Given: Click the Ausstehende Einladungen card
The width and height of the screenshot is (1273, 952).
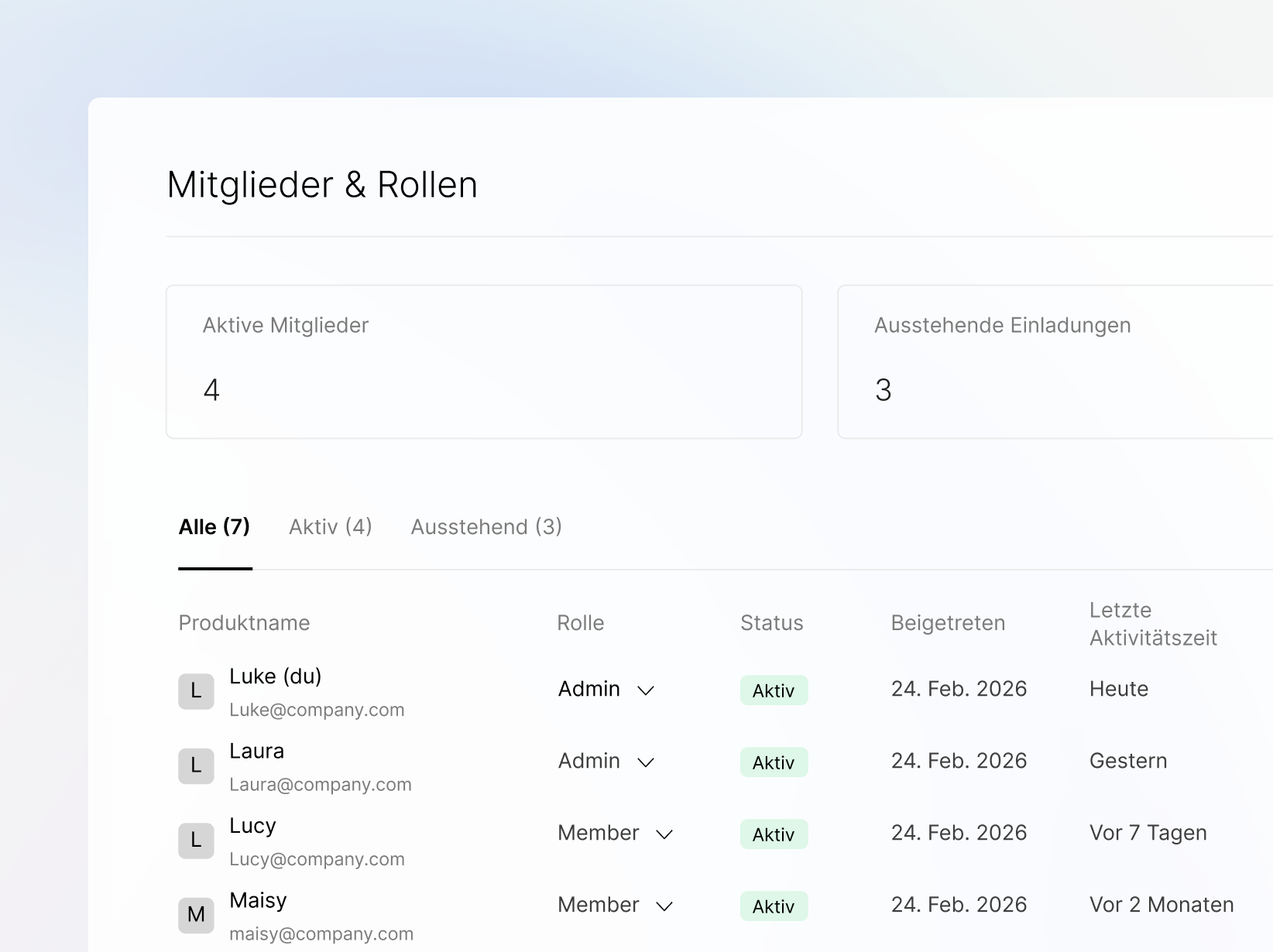Looking at the screenshot, I should tap(1055, 362).
